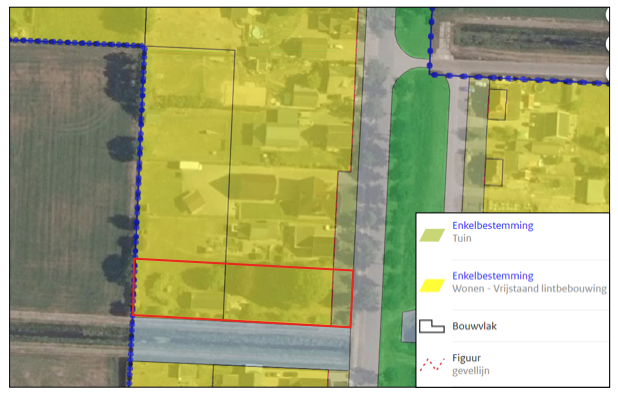Click the main vertical grey road on map
Viewport: 618px width, 399px height.
tap(372, 197)
